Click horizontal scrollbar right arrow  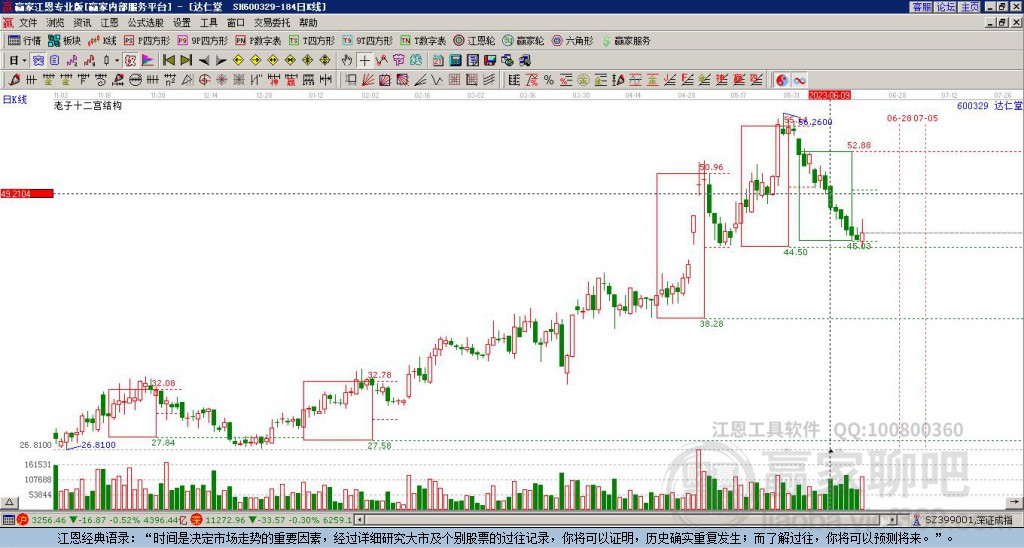(893, 520)
